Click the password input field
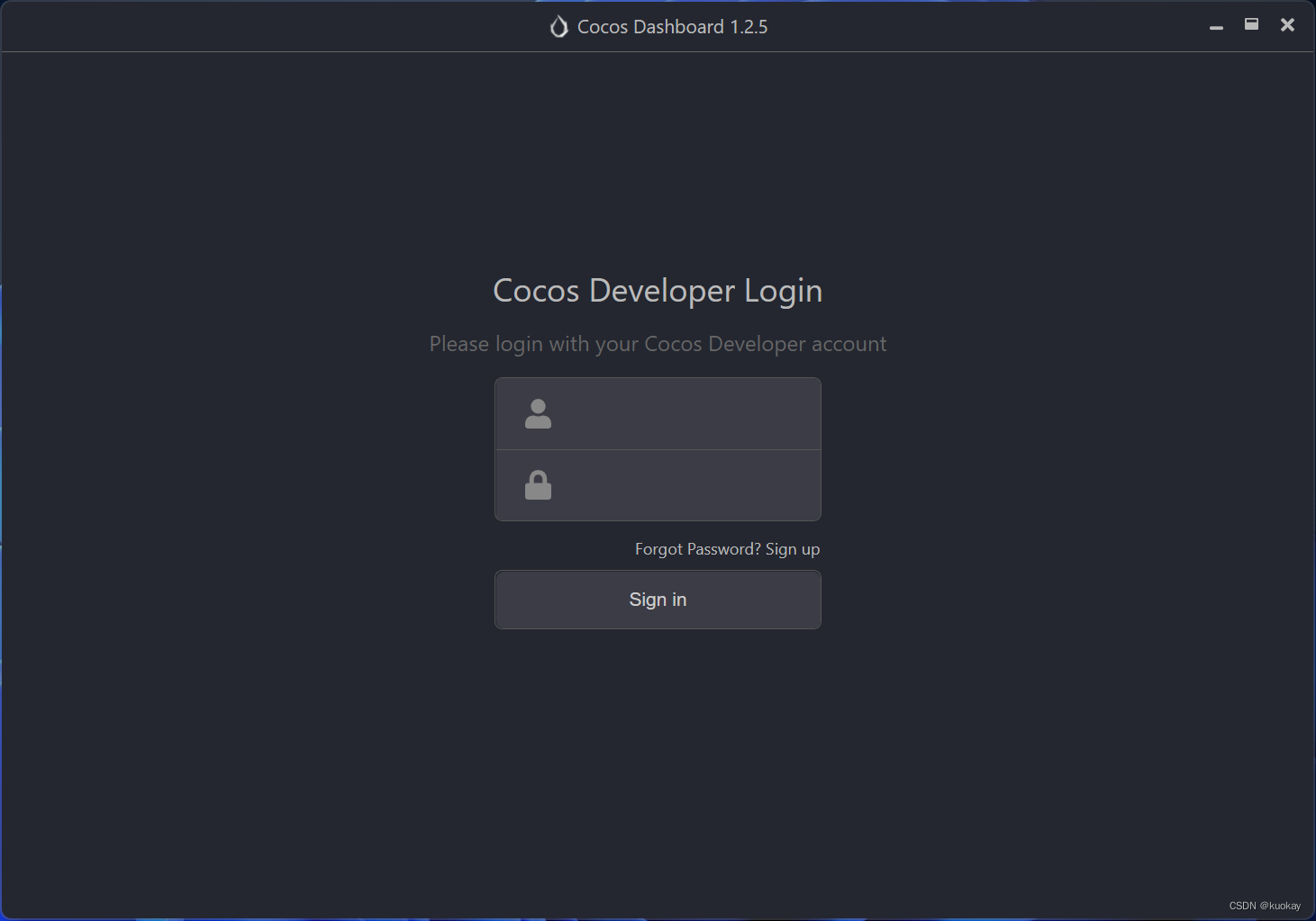The image size is (1316, 921). pos(658,485)
